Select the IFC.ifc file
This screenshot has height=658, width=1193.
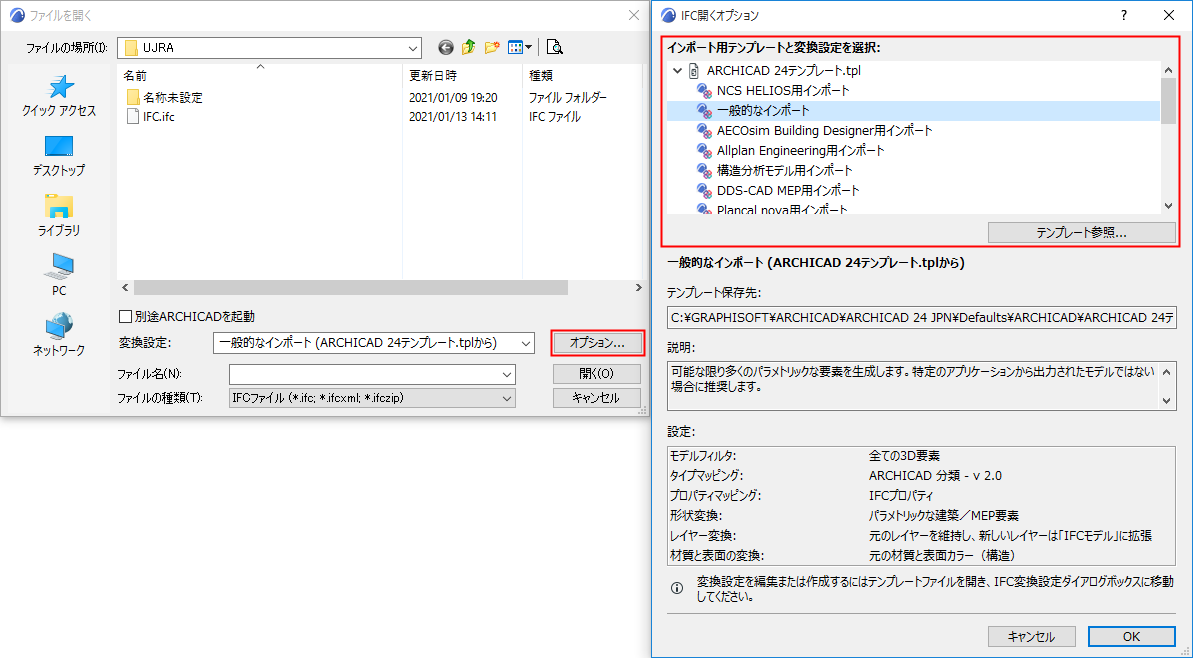pos(151,117)
